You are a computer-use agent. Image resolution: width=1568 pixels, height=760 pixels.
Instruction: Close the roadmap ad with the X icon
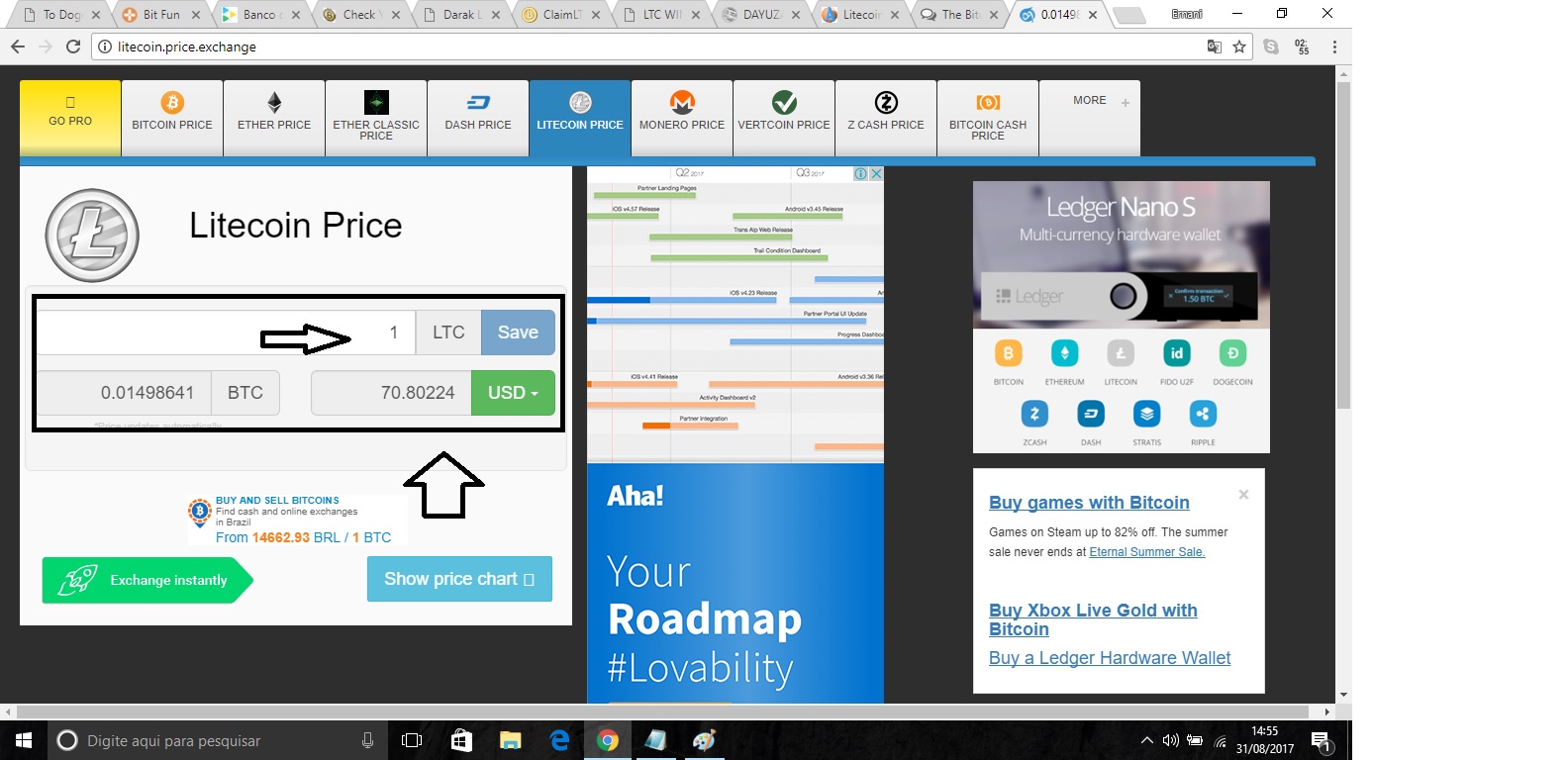[x=876, y=174]
